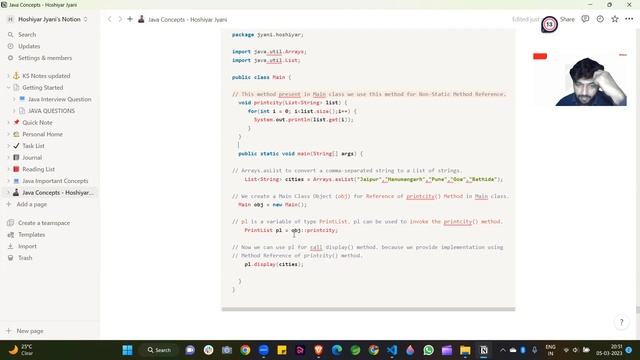
Task: Open Visual Studio Code from taskbar
Action: click(392, 350)
